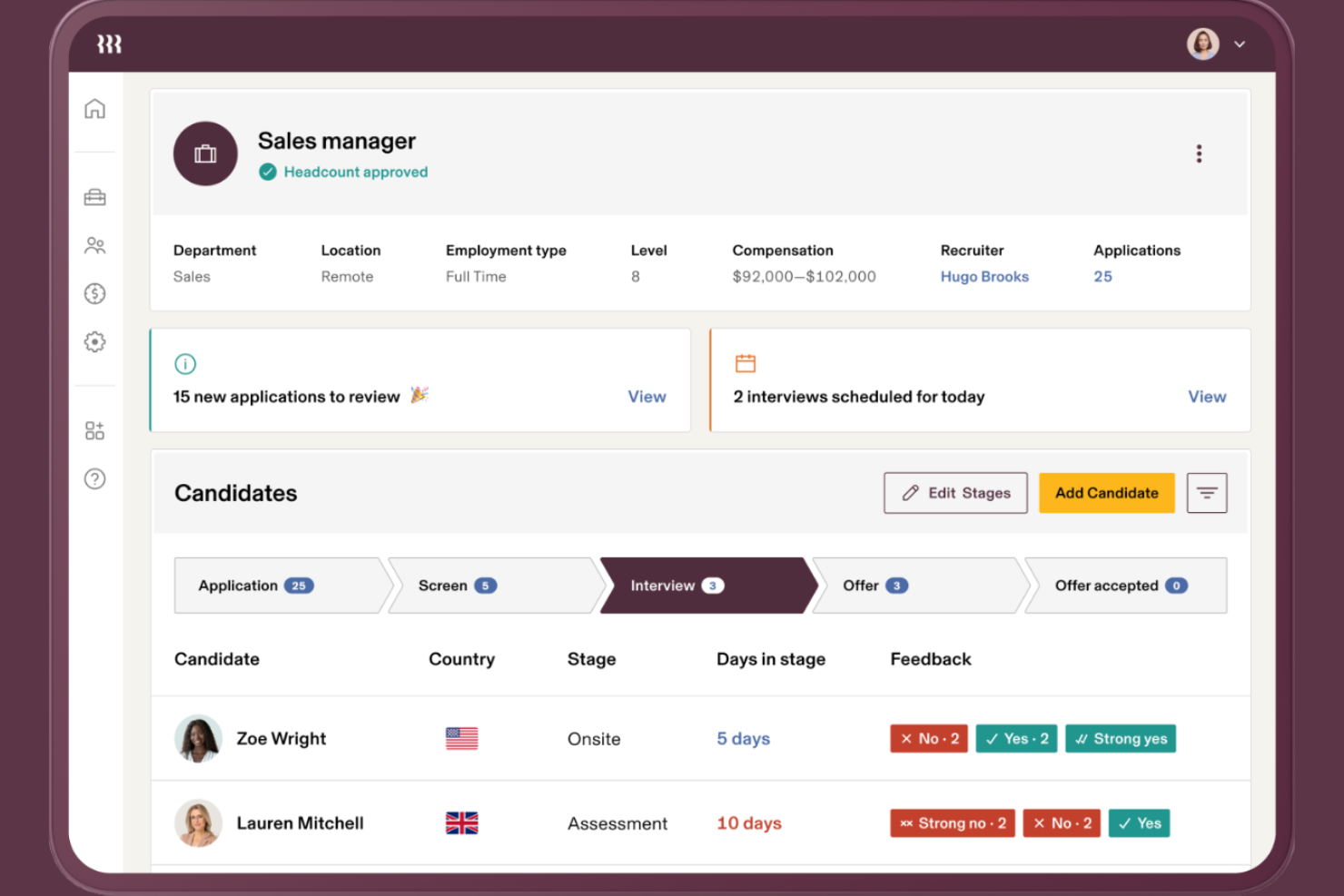The width and height of the screenshot is (1344, 896).
Task: Click the US flag for Zoe Wright
Action: [461, 739]
